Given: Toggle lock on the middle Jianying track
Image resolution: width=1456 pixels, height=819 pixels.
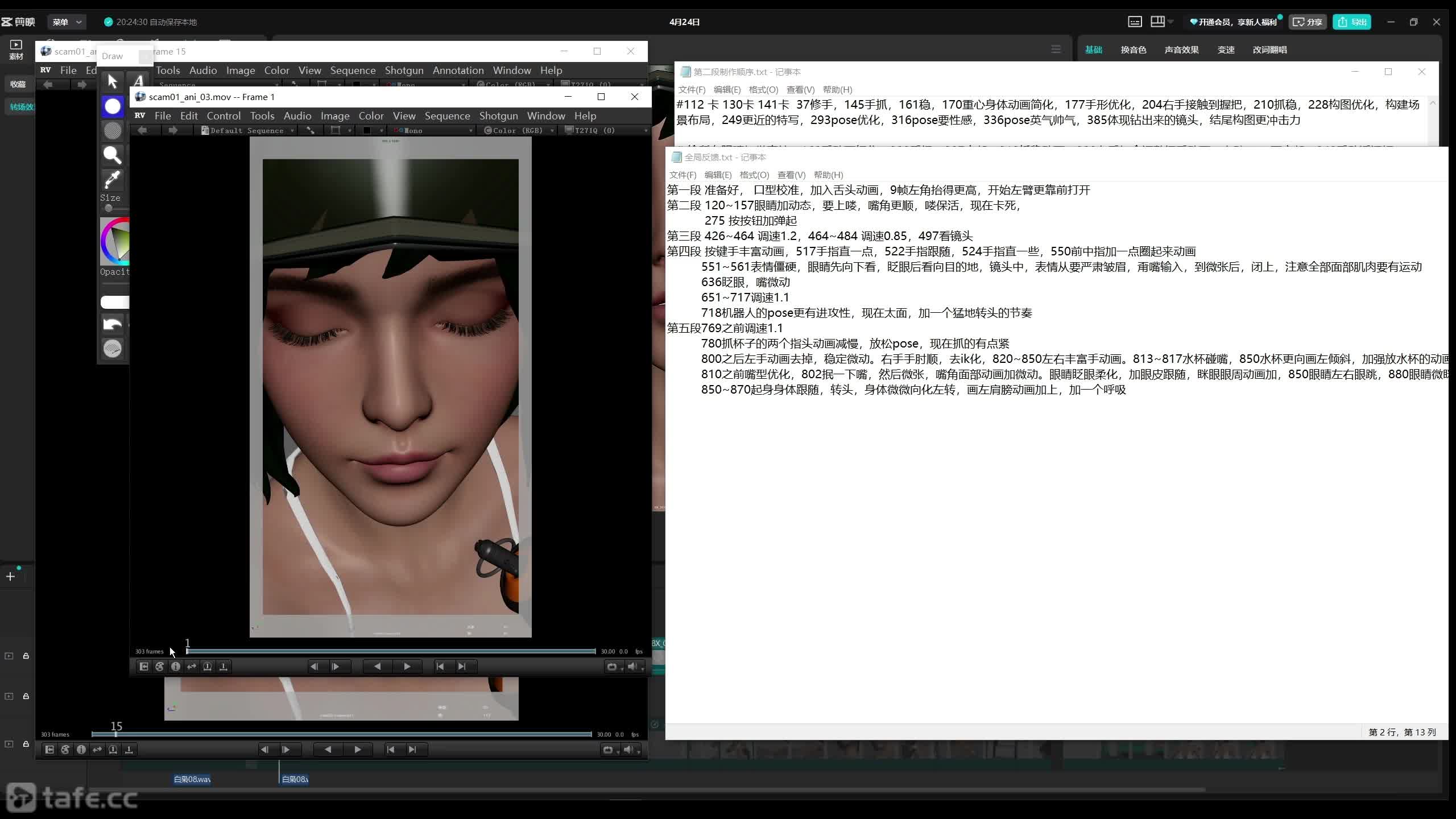Looking at the screenshot, I should coord(26,696).
